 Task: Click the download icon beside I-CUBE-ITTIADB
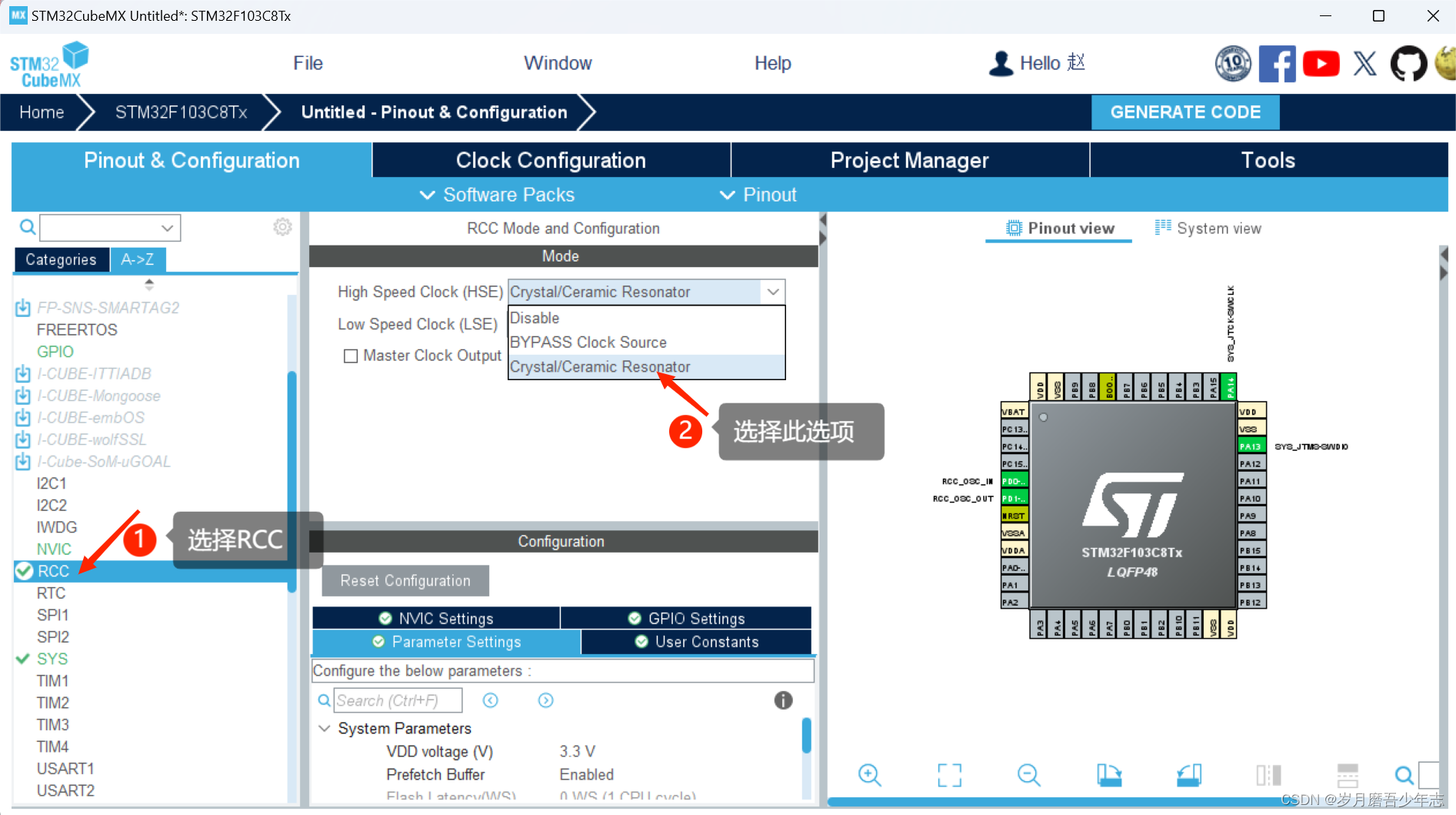[x=23, y=374]
